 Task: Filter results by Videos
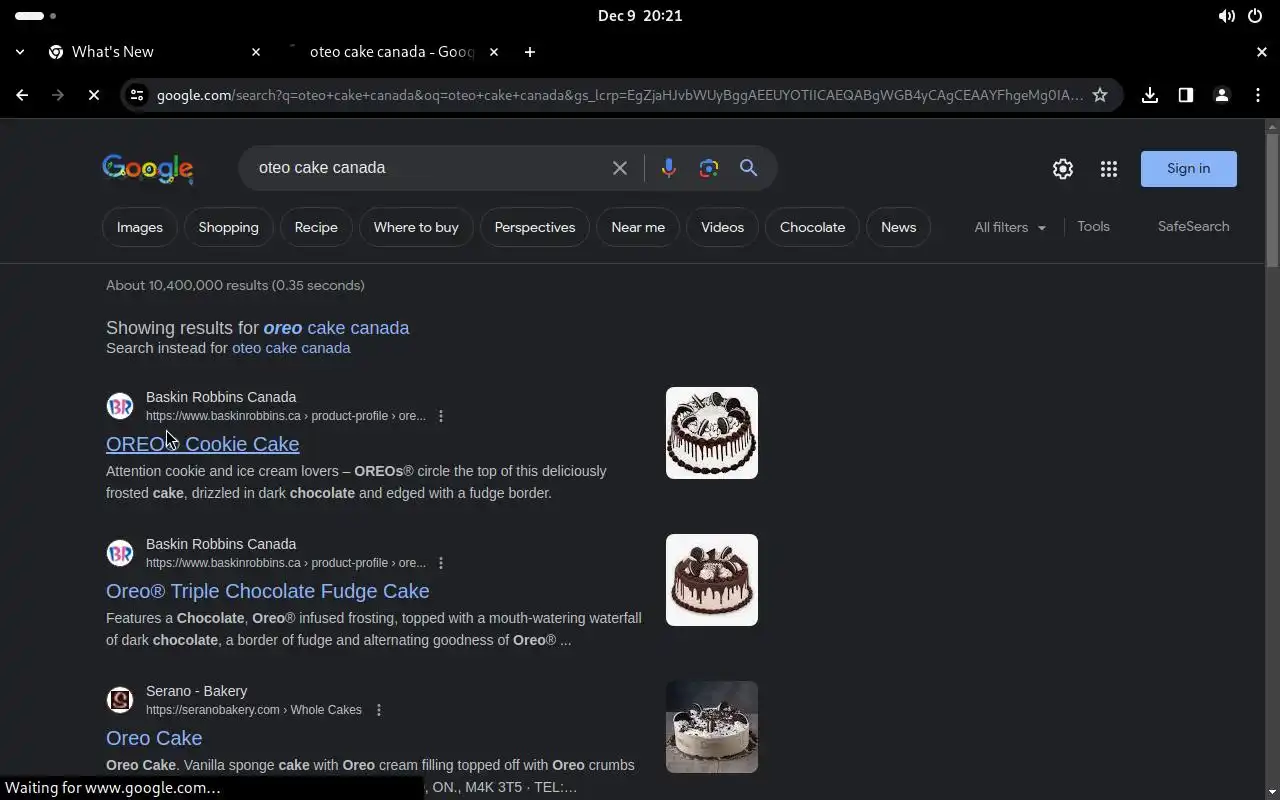722,227
